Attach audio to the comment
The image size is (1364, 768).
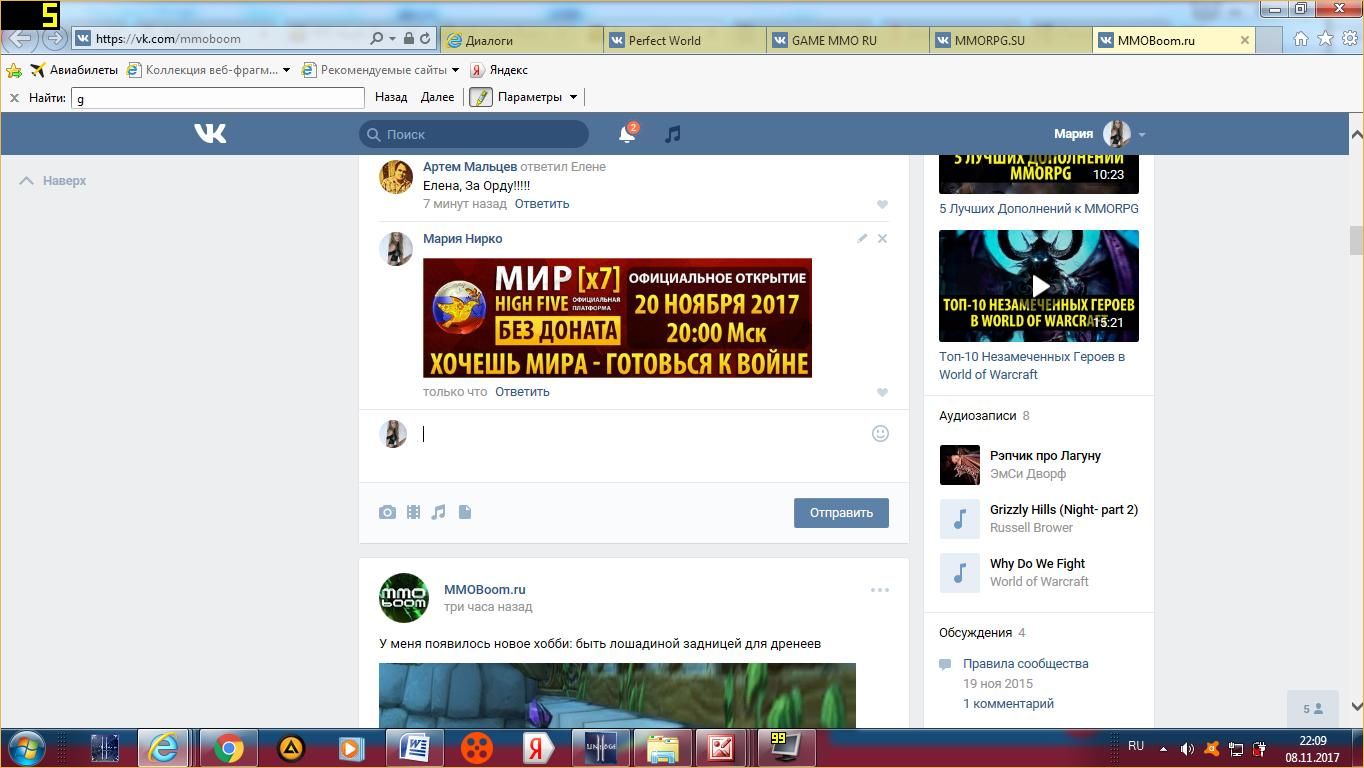coord(438,512)
